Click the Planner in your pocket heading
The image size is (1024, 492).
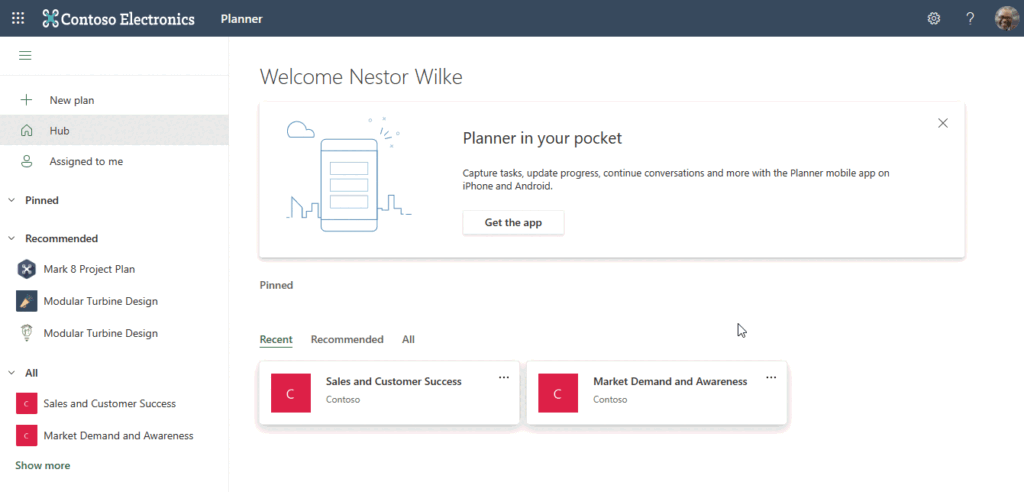(542, 139)
